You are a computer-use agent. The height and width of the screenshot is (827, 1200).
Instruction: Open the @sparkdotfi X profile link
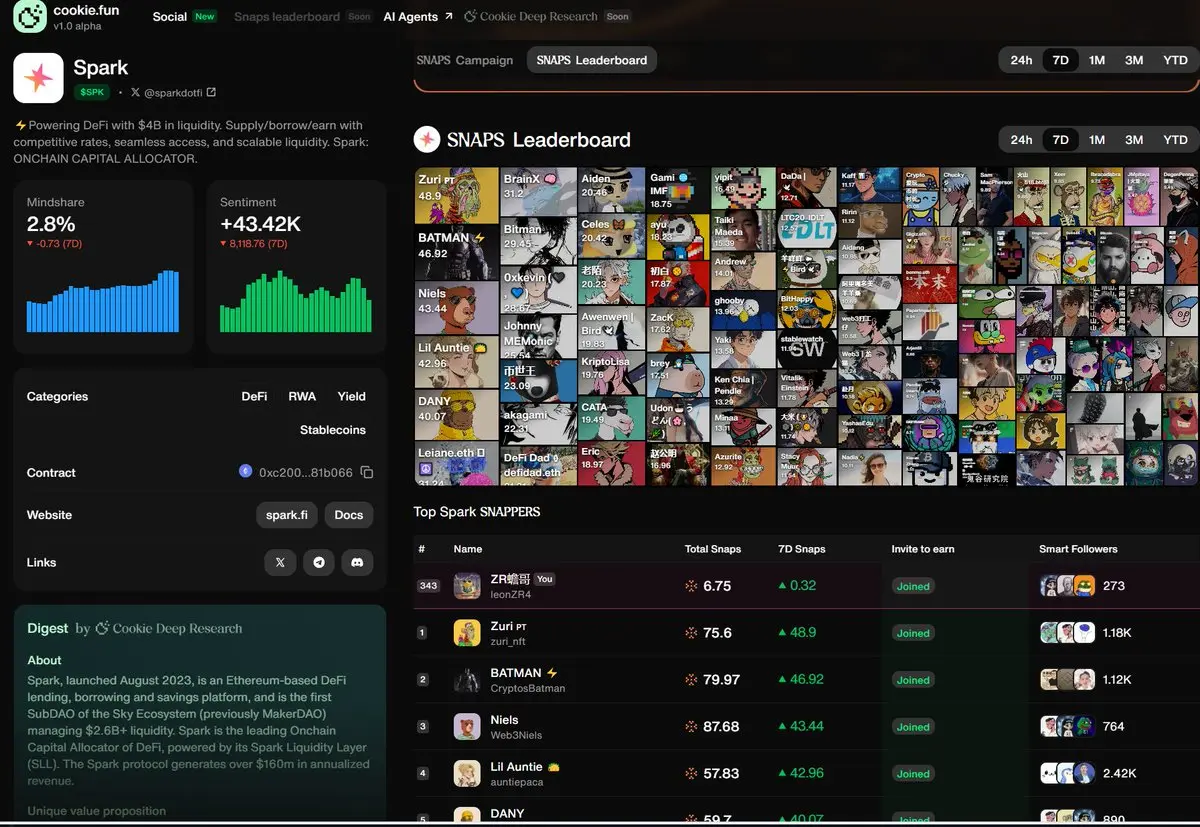pos(173,92)
